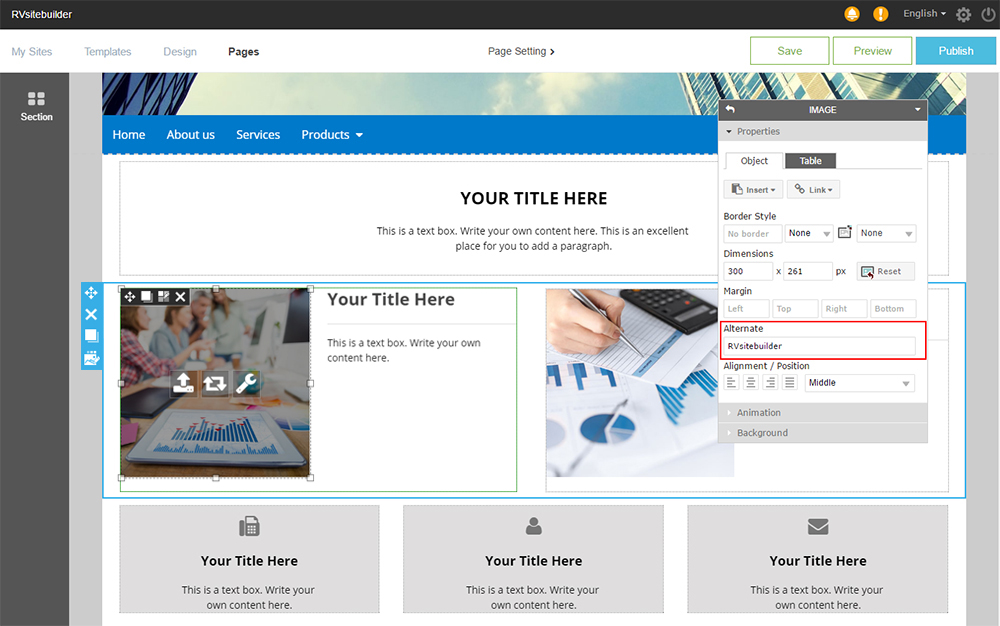Click the upload image icon on the selected photo
This screenshot has width=1000, height=626.
click(x=183, y=383)
